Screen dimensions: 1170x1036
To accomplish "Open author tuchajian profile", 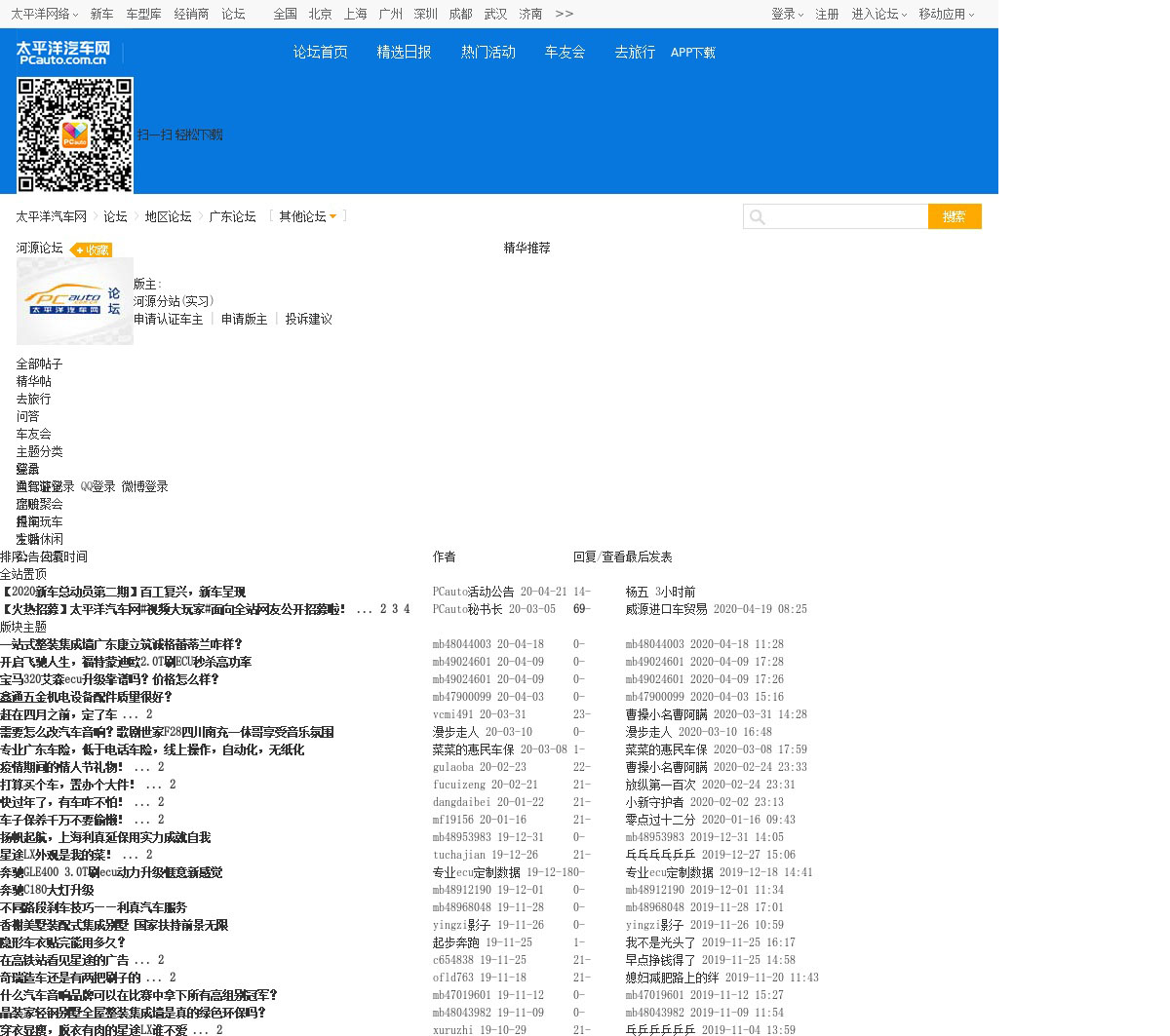I will point(458,855).
